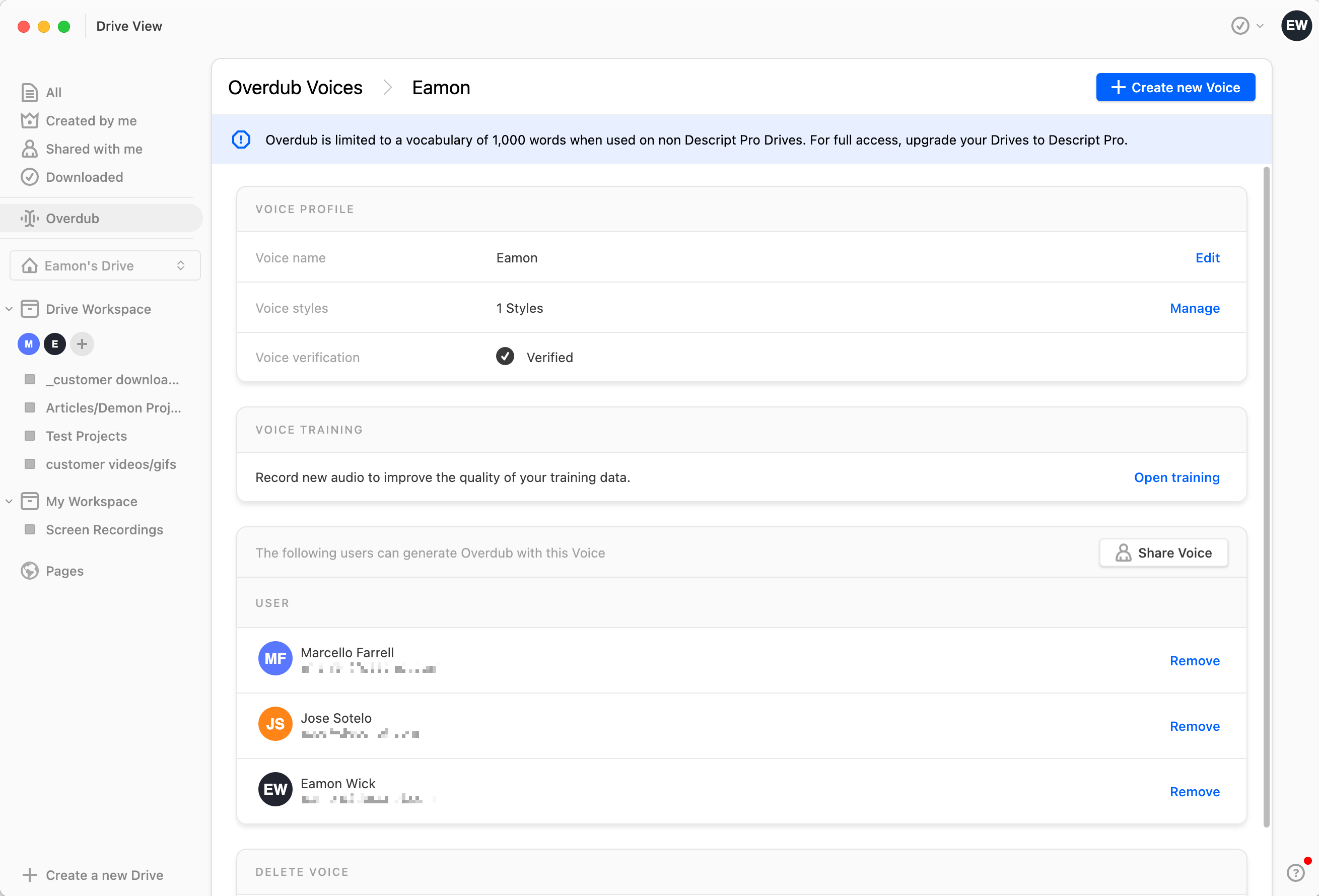Go to Downloaded
This screenshot has height=896, width=1319.
(85, 177)
